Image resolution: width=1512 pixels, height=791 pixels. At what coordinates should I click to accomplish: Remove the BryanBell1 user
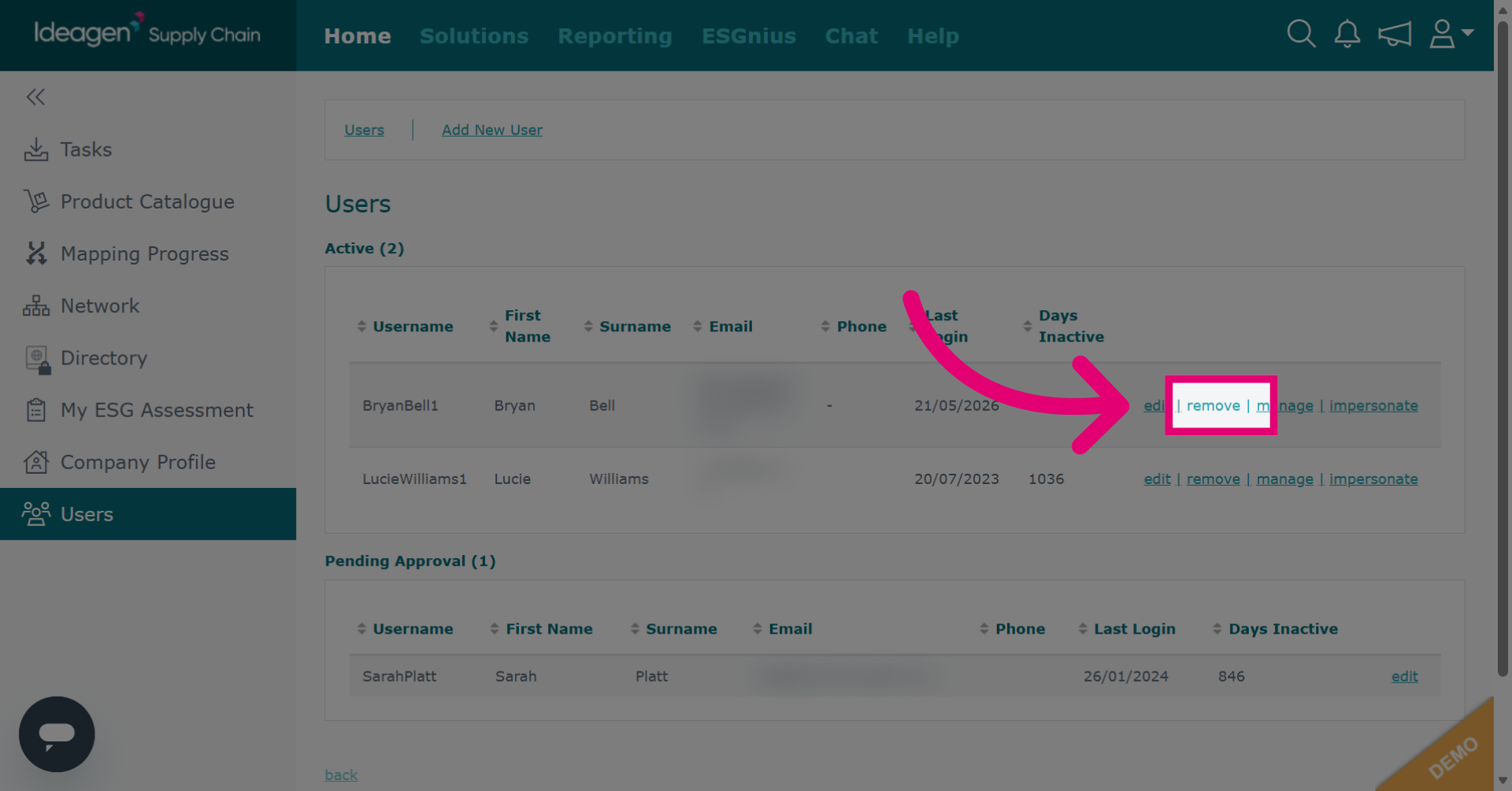point(1213,405)
